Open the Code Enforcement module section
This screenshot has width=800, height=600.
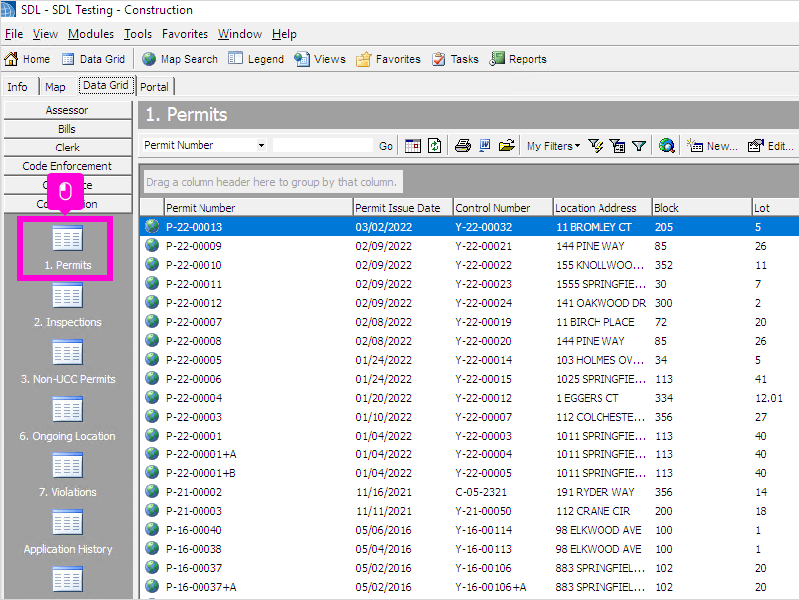[67, 166]
